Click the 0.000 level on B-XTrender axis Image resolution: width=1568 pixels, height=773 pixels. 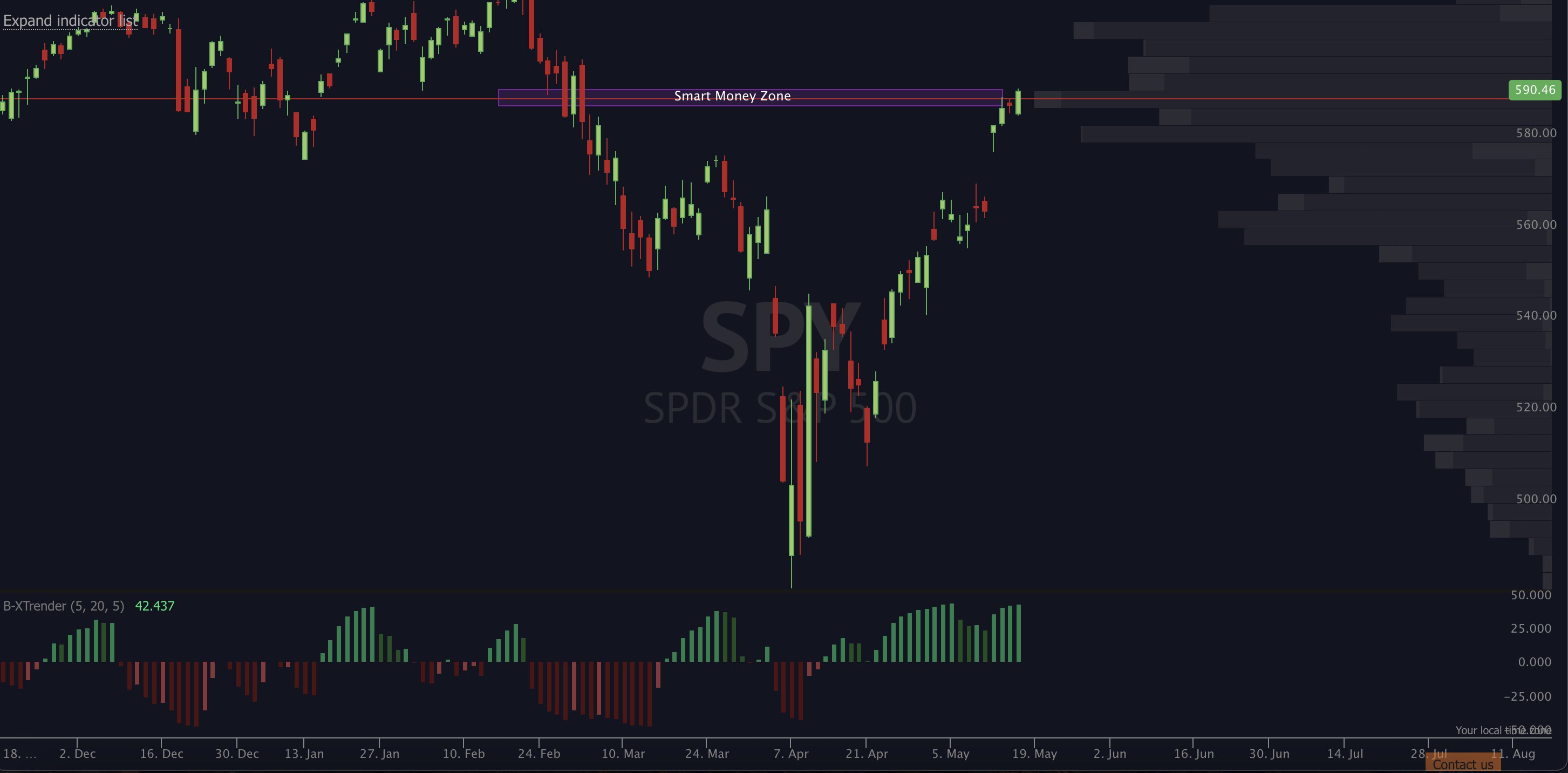1534,662
